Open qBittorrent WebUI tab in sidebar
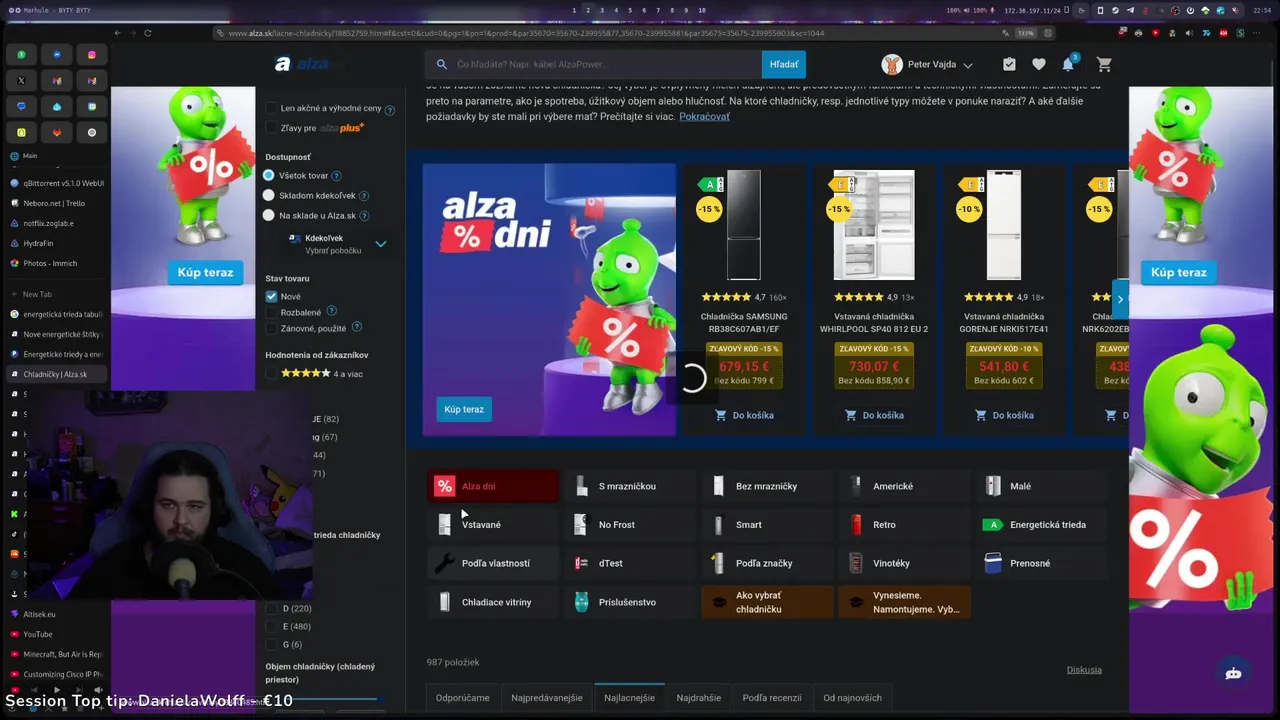The width and height of the screenshot is (1280, 720). 57,183
